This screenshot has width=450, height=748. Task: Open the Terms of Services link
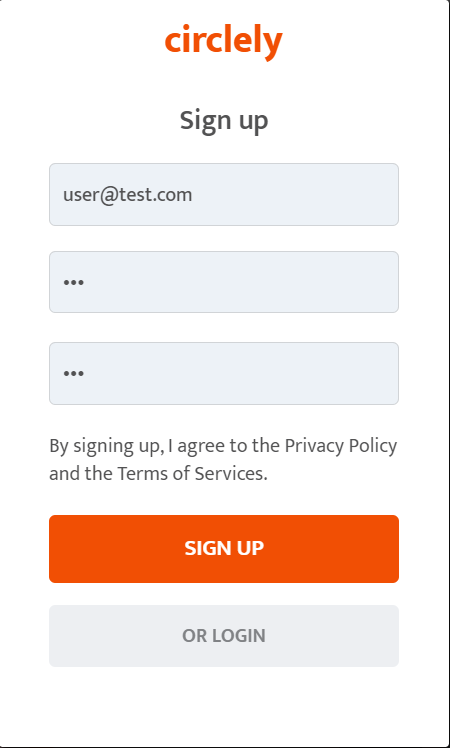pyautogui.click(x=190, y=474)
